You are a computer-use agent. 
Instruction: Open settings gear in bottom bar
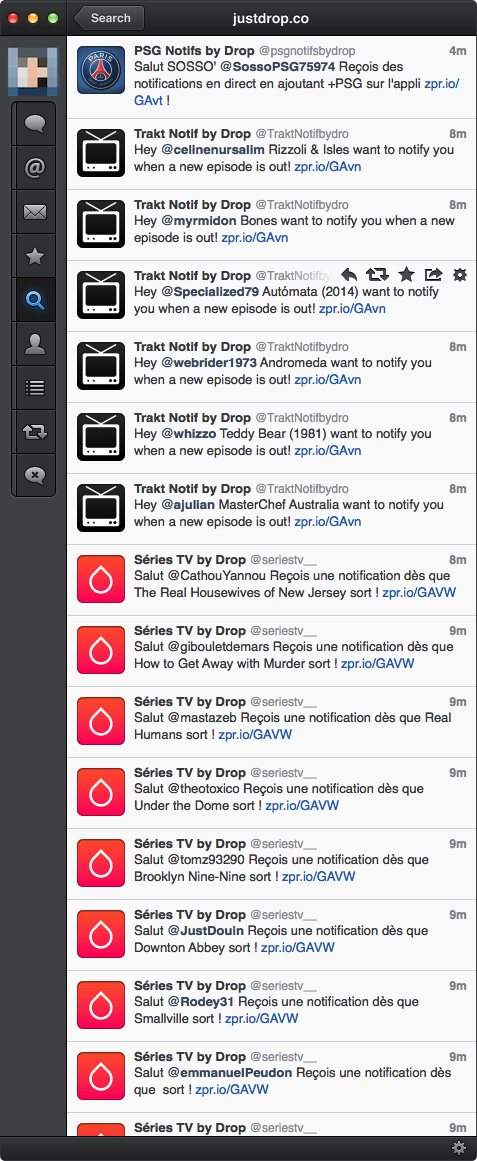pos(459,1148)
